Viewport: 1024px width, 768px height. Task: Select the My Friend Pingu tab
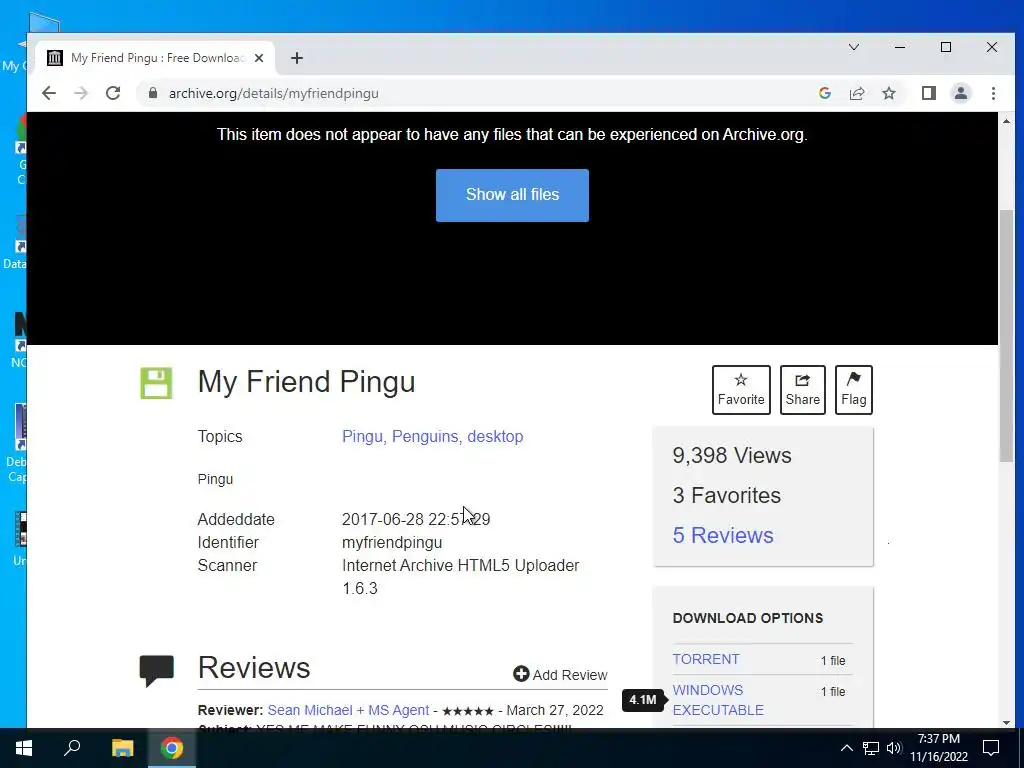pos(155,58)
